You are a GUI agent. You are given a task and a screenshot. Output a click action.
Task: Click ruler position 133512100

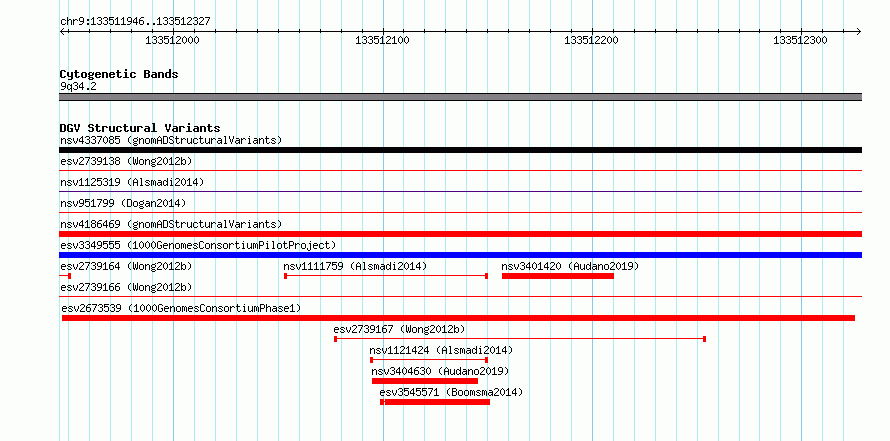point(382,40)
